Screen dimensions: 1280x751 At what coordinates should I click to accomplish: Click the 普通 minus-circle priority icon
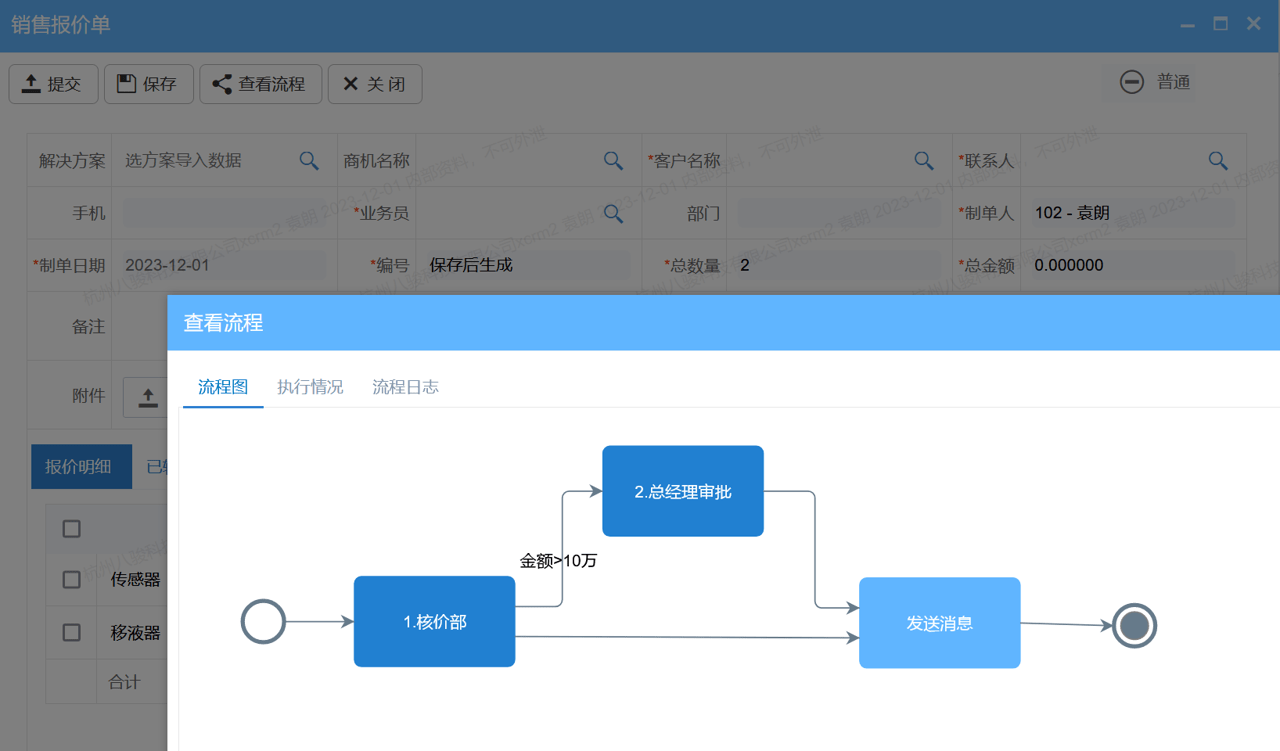coord(1131,81)
